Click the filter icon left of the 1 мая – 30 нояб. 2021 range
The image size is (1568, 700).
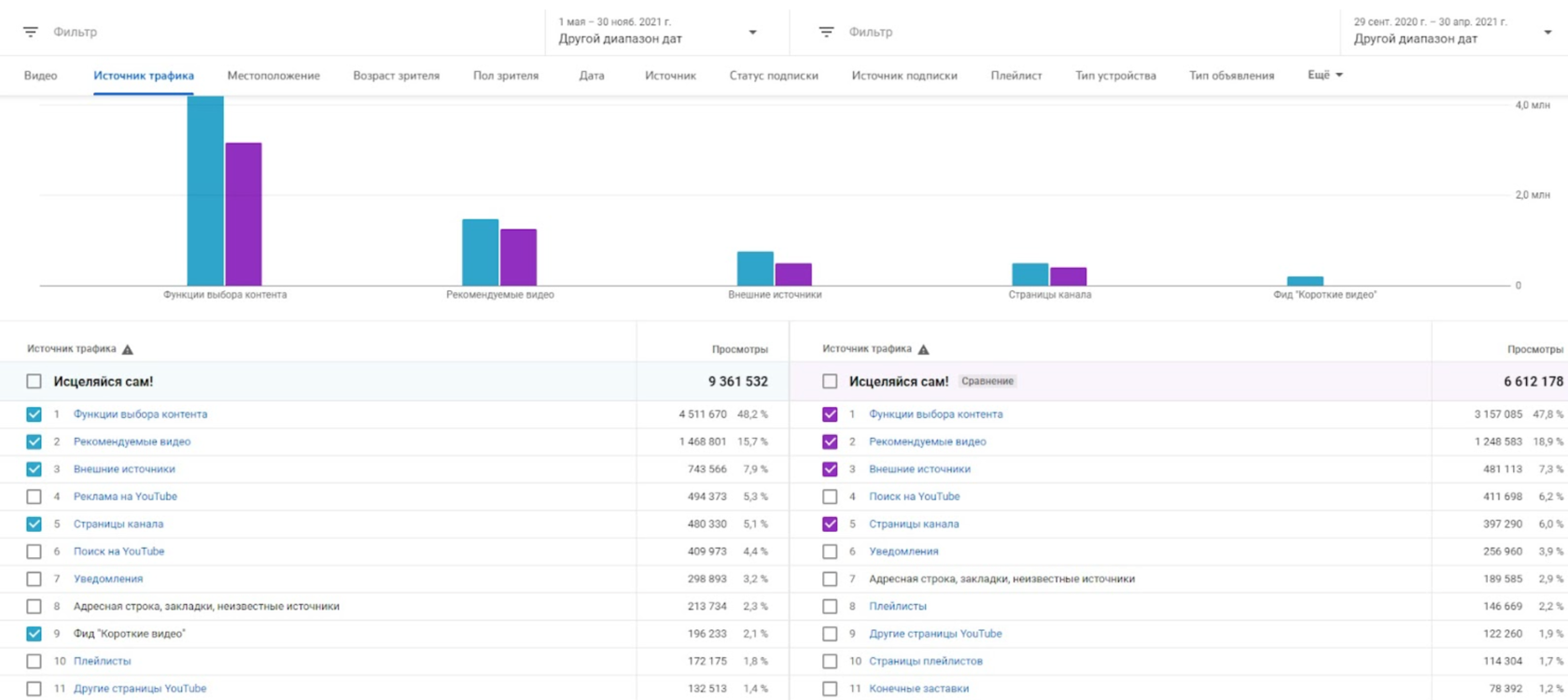pyautogui.click(x=31, y=32)
